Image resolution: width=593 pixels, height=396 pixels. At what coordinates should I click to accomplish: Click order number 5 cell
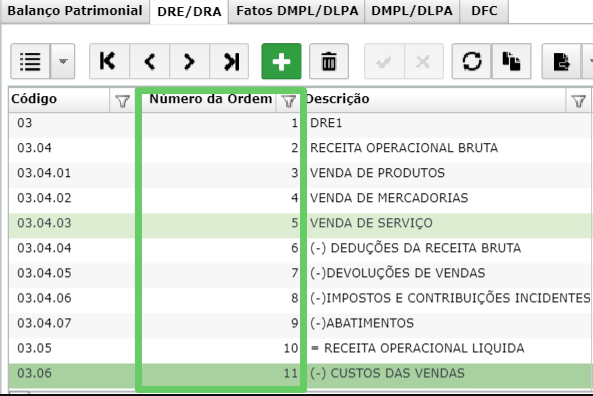221,223
